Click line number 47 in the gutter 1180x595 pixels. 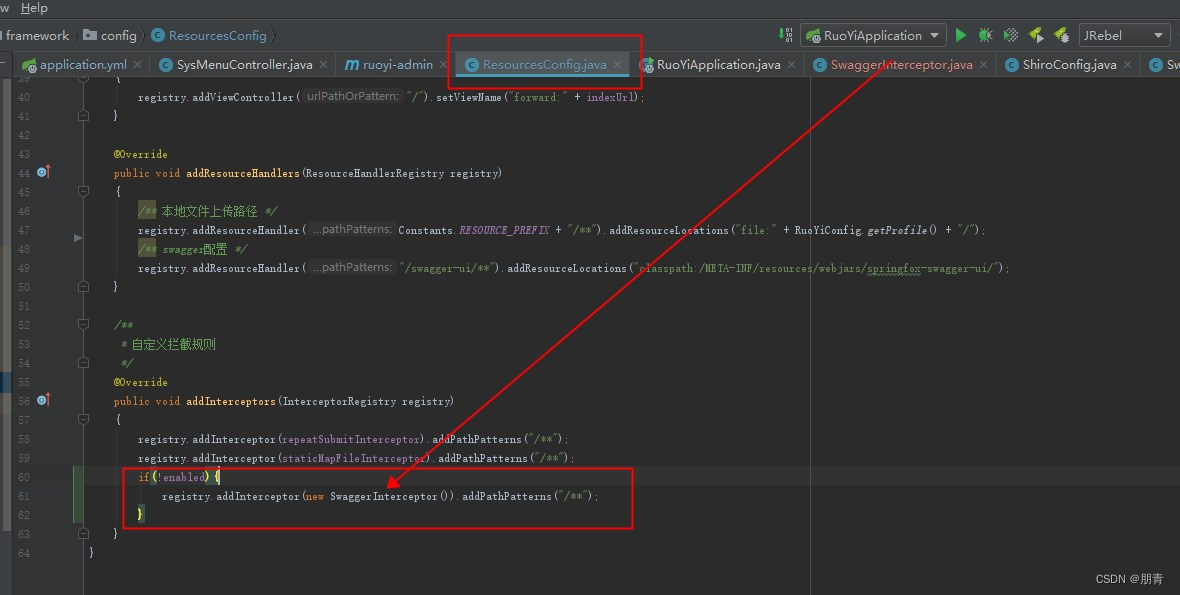23,230
